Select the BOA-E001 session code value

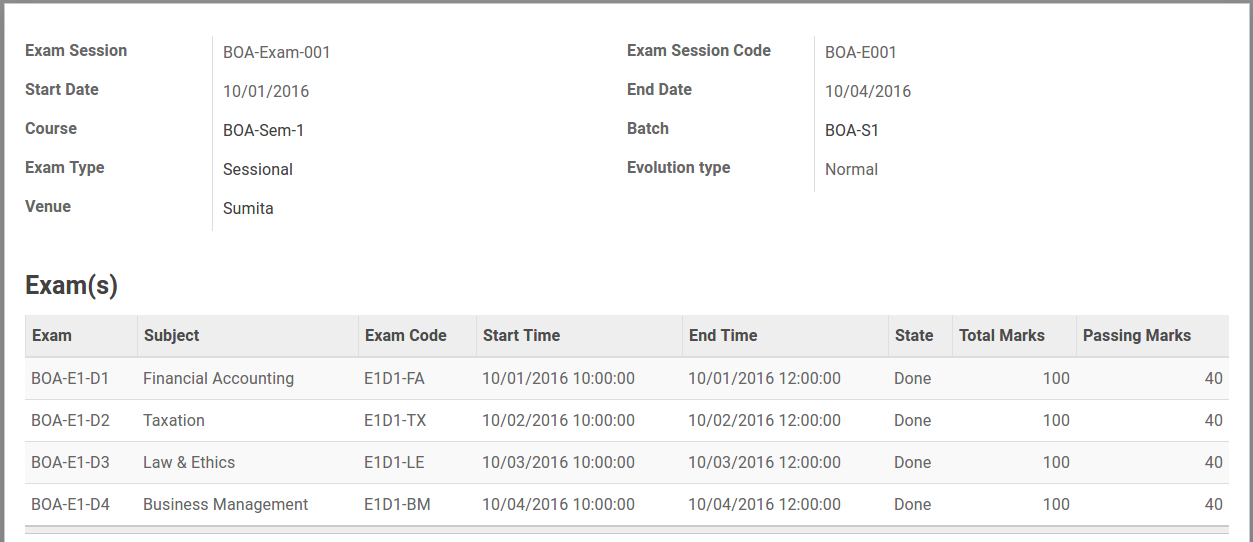coord(861,52)
